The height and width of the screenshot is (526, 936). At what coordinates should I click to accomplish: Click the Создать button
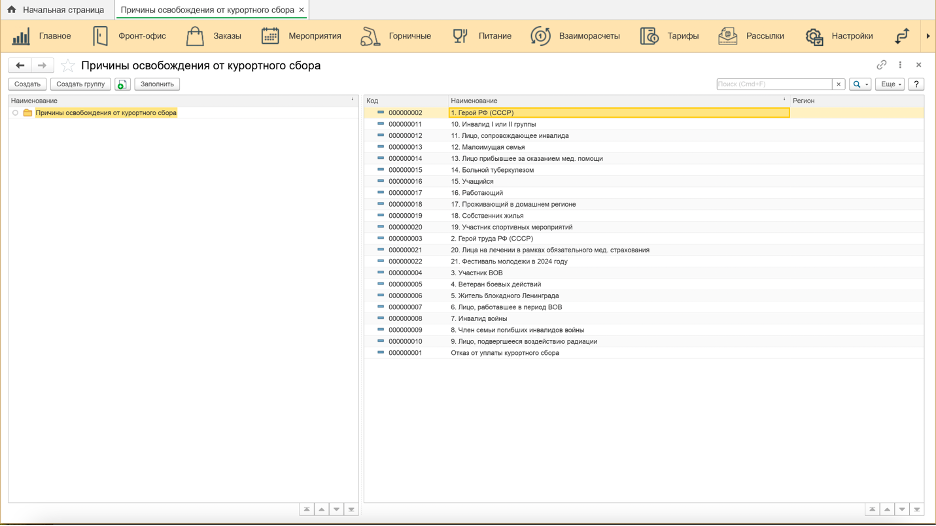coord(27,84)
